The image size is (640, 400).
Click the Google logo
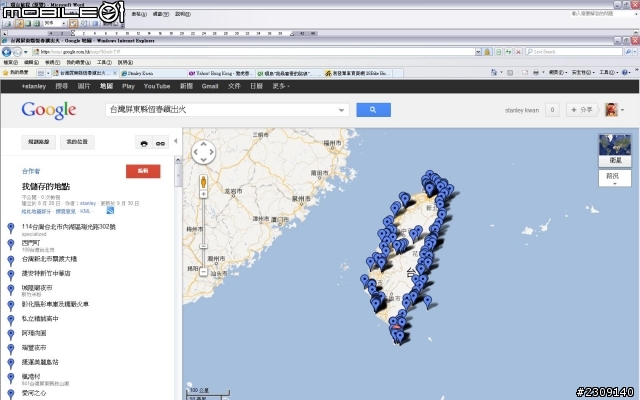point(49,110)
